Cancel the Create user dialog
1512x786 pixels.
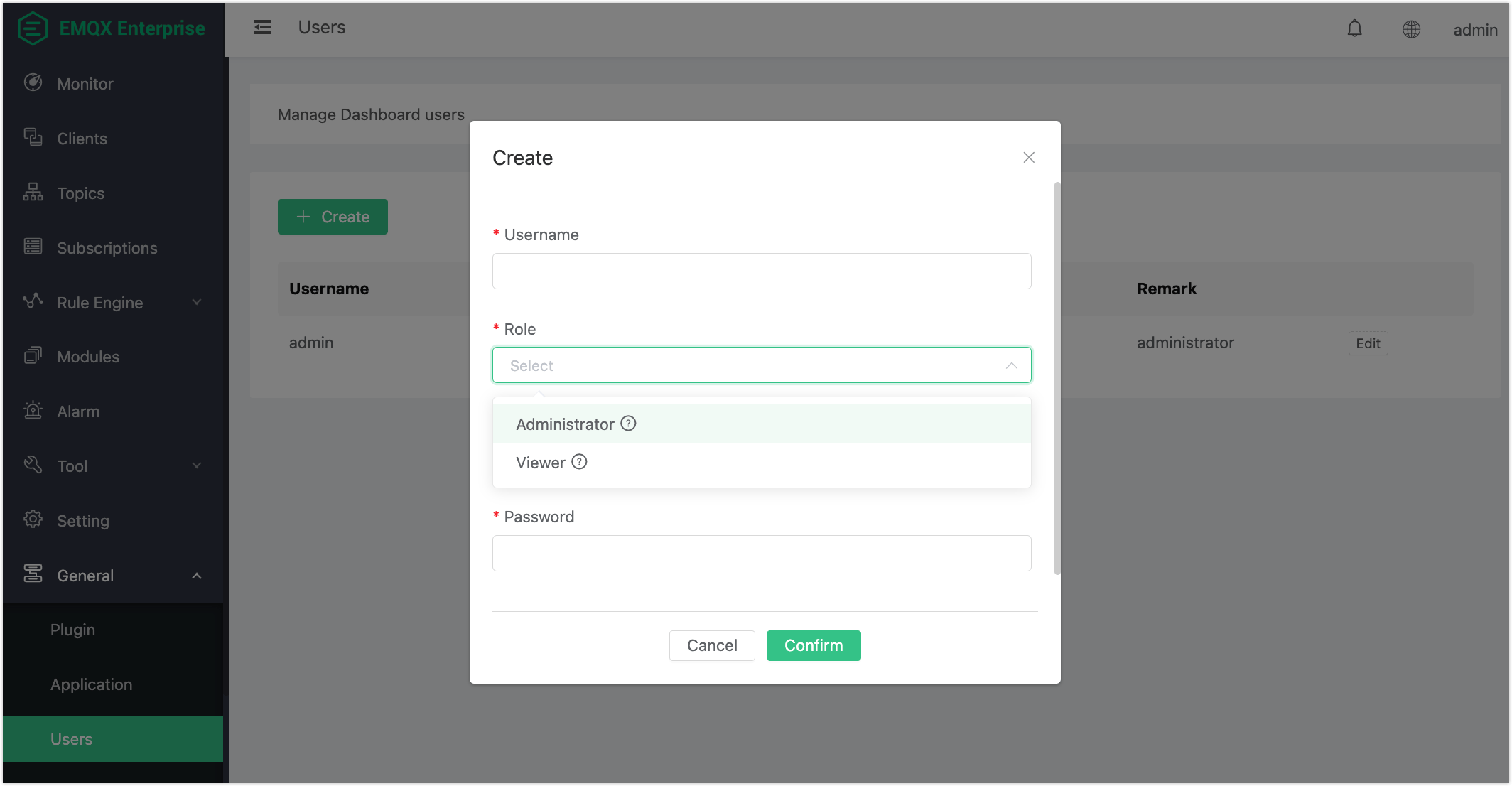[x=711, y=645]
